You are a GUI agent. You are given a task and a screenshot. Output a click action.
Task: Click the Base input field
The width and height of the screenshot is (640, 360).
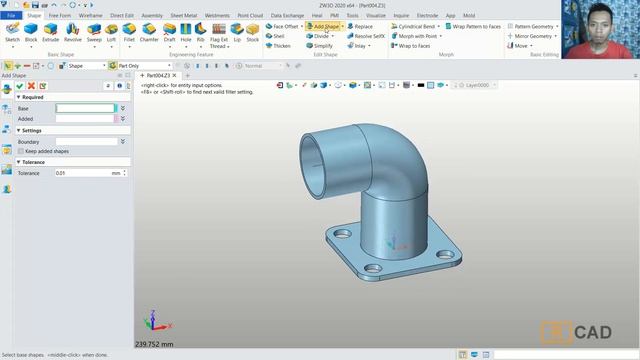tap(85, 108)
